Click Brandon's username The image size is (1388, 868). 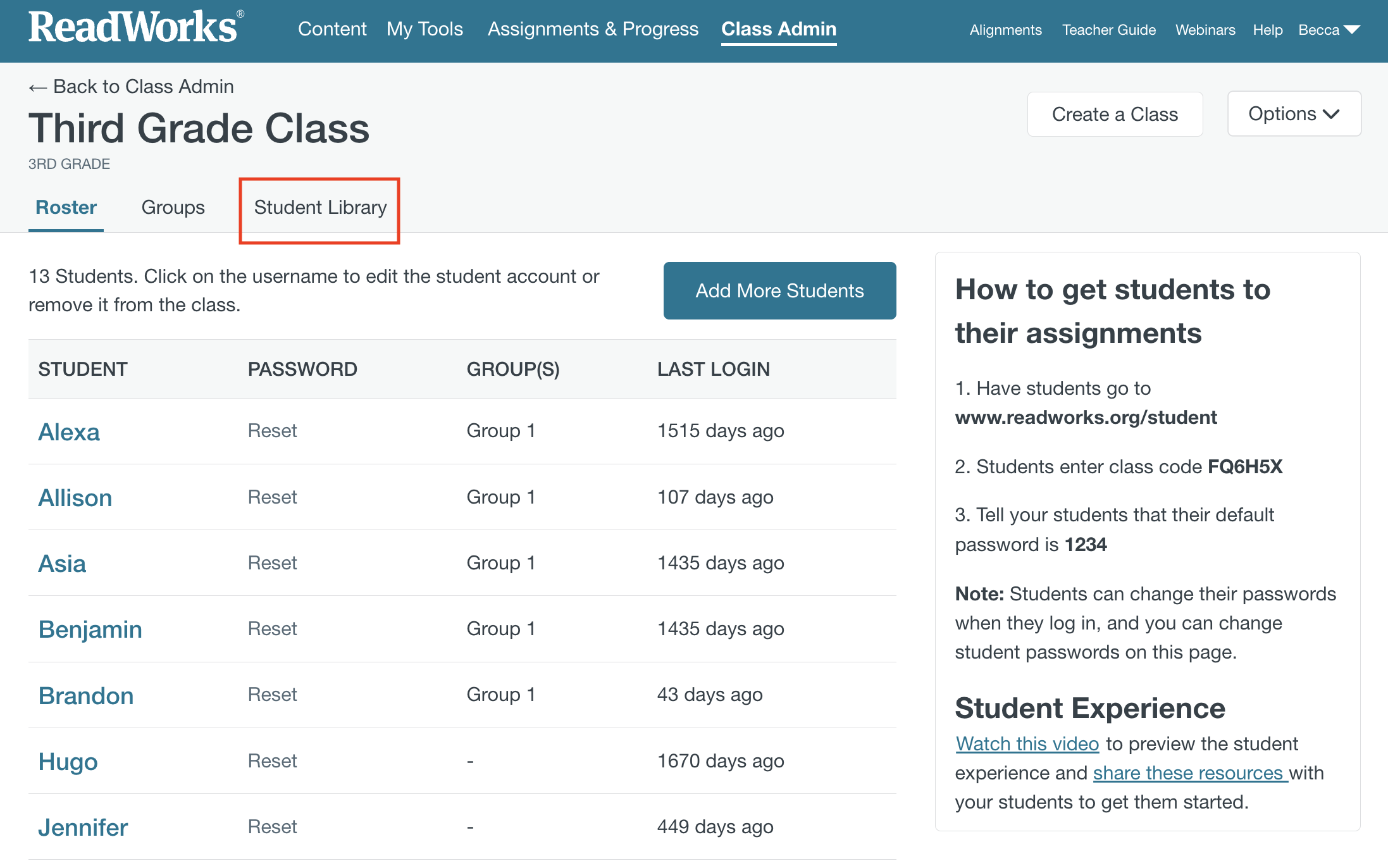pyautogui.click(x=86, y=696)
